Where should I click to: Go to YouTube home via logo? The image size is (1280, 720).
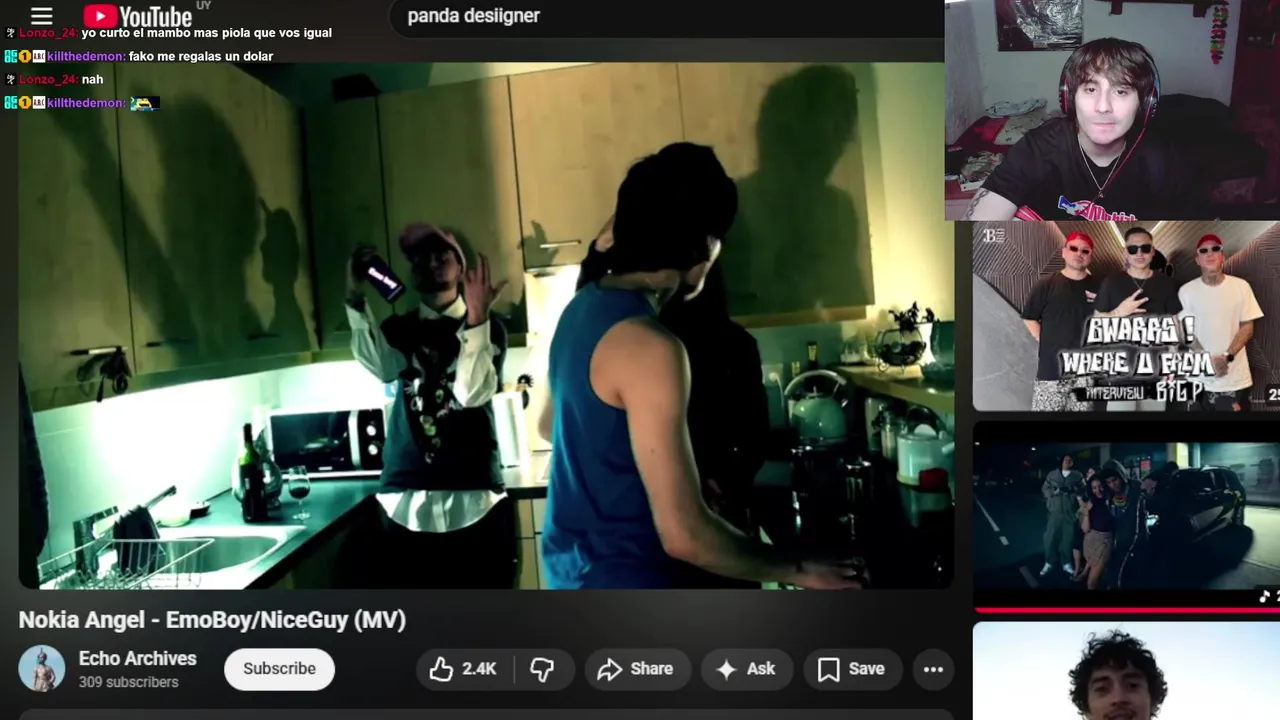coord(138,16)
